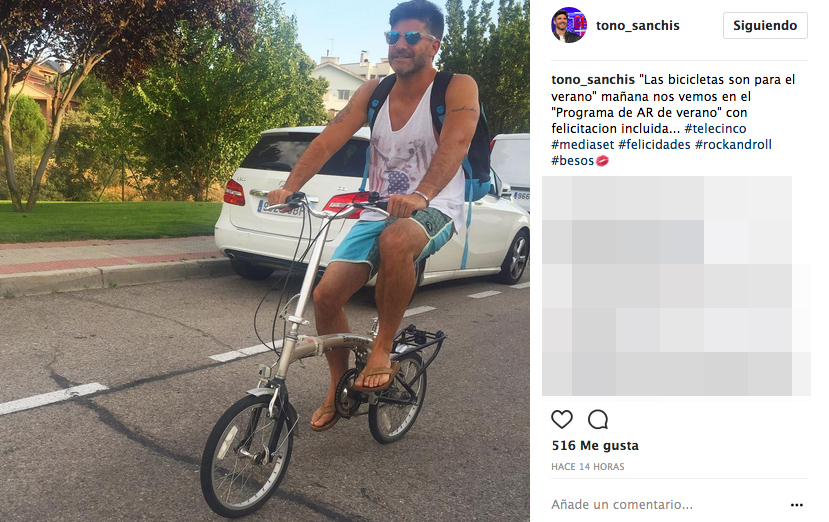Click the HACE 14 HORAS timestamp
The height and width of the screenshot is (522, 829).
pos(587,467)
